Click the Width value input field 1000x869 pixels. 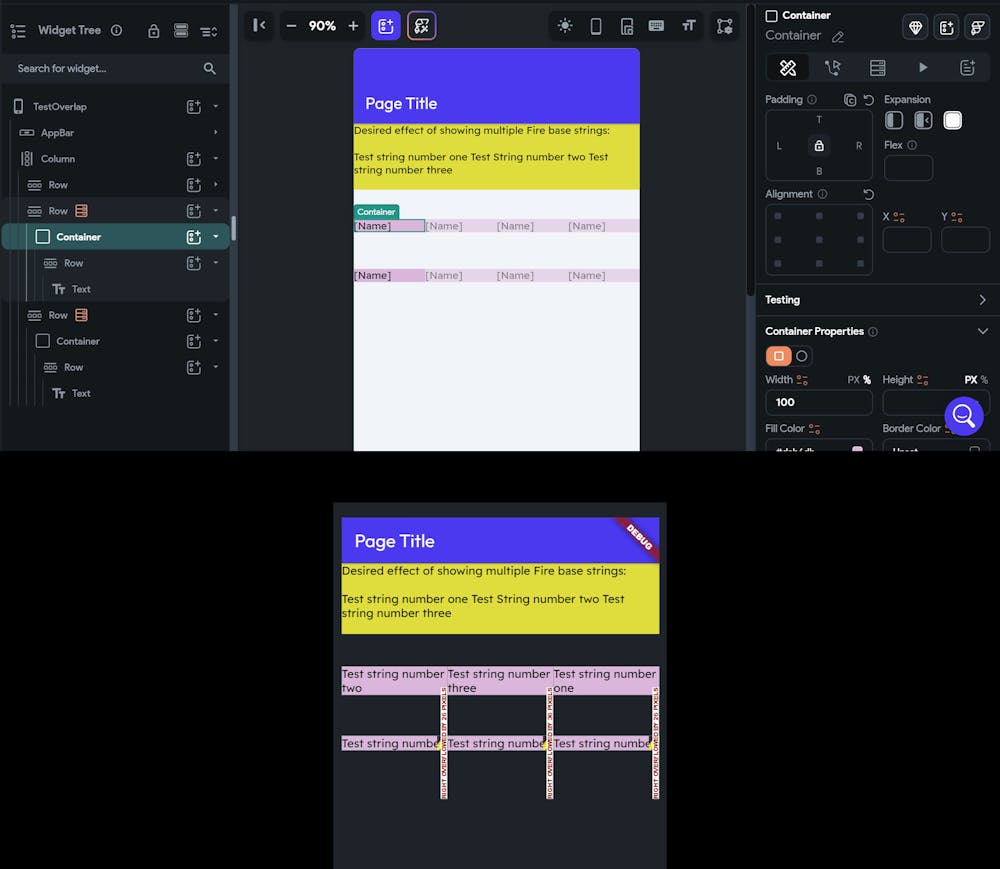click(818, 402)
